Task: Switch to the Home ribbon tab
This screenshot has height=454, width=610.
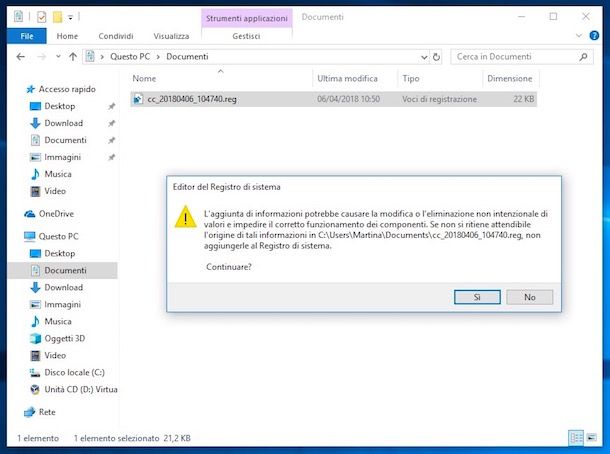Action: point(67,36)
